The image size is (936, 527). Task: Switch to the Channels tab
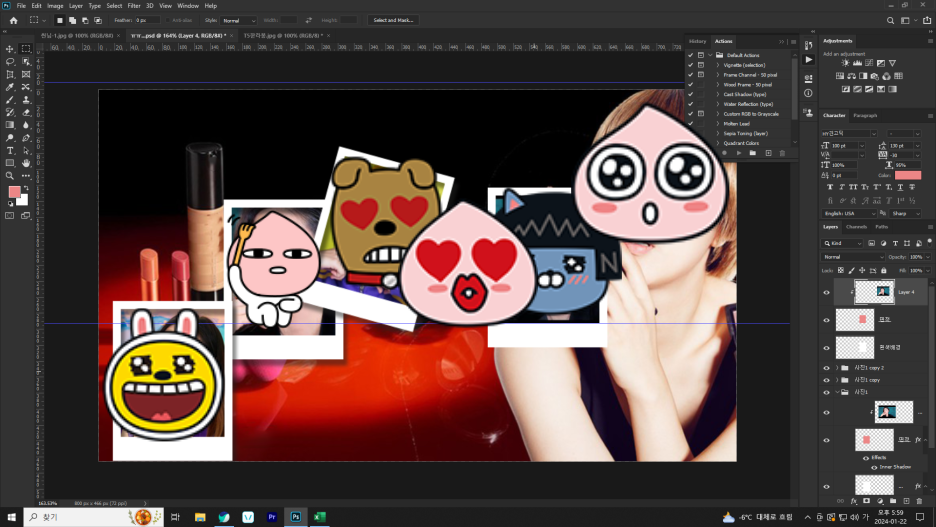click(x=856, y=227)
